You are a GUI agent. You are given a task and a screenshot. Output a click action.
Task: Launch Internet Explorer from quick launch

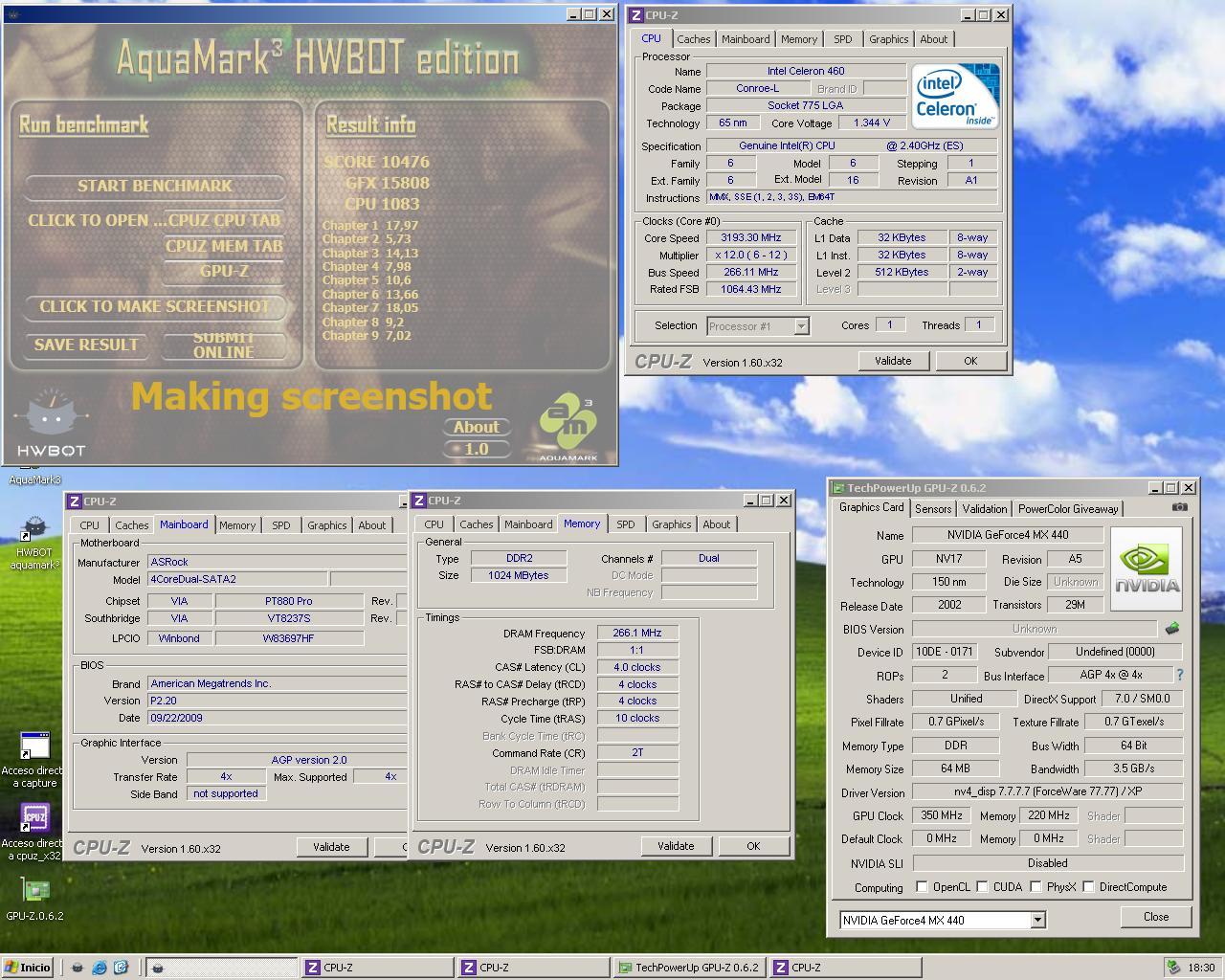pos(100,968)
